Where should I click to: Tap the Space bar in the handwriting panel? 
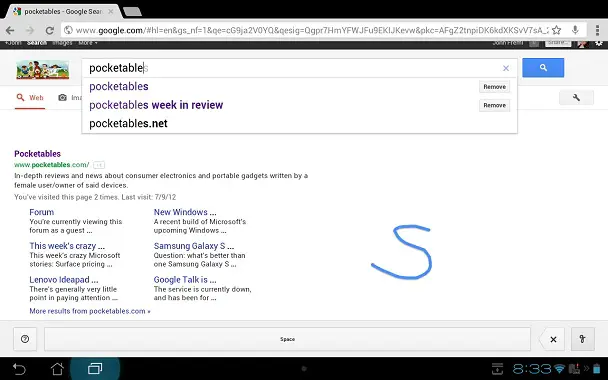coord(287,339)
